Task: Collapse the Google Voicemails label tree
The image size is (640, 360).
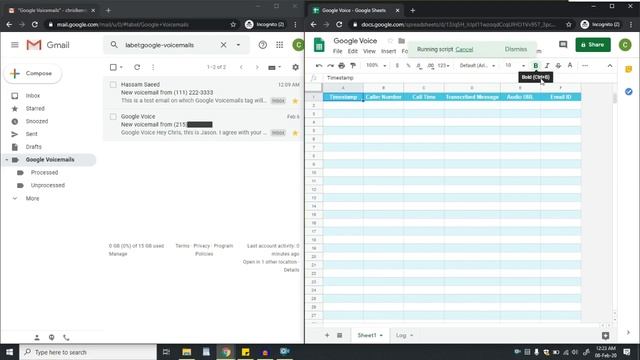Action: pyautogui.click(x=7, y=160)
